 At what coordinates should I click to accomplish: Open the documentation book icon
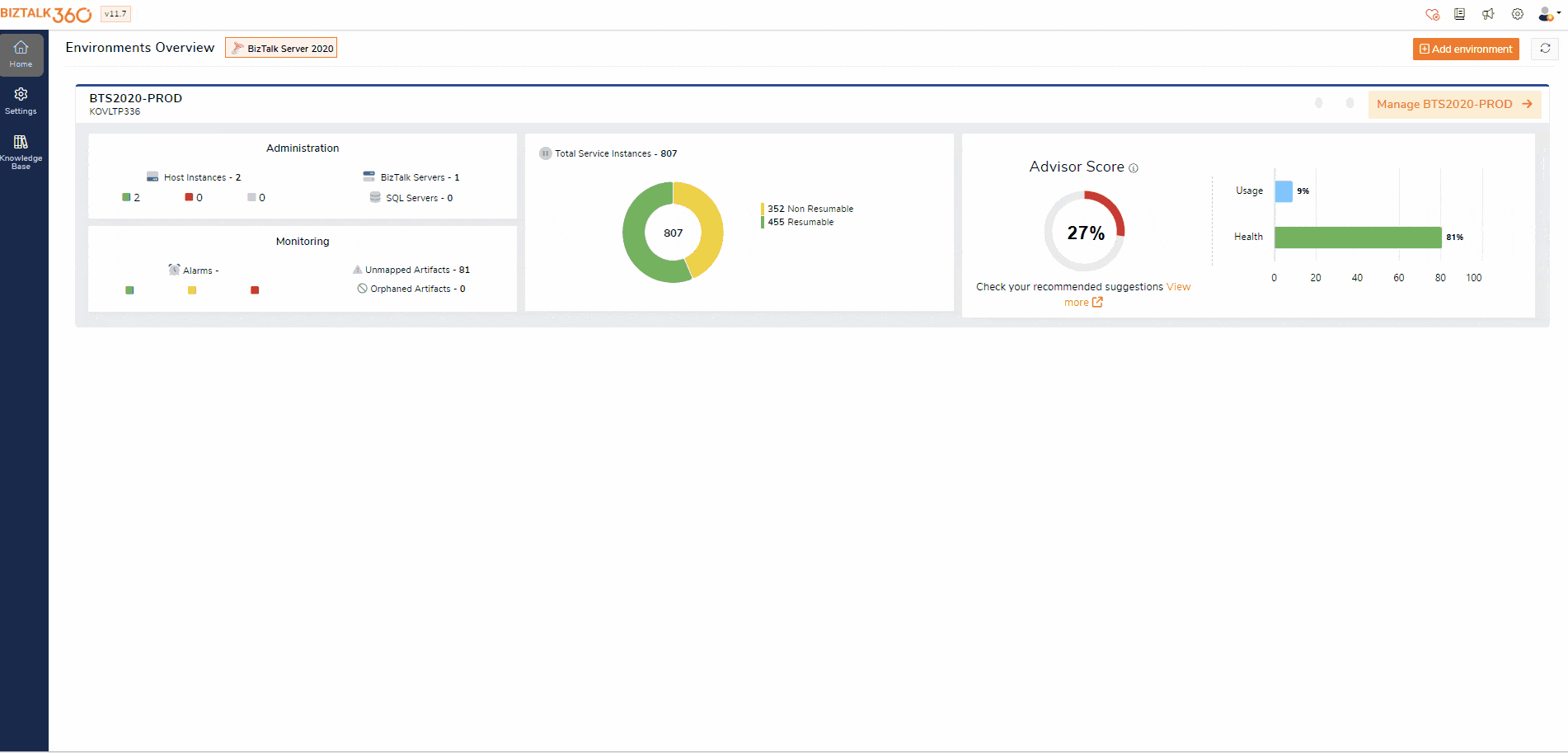[1460, 14]
